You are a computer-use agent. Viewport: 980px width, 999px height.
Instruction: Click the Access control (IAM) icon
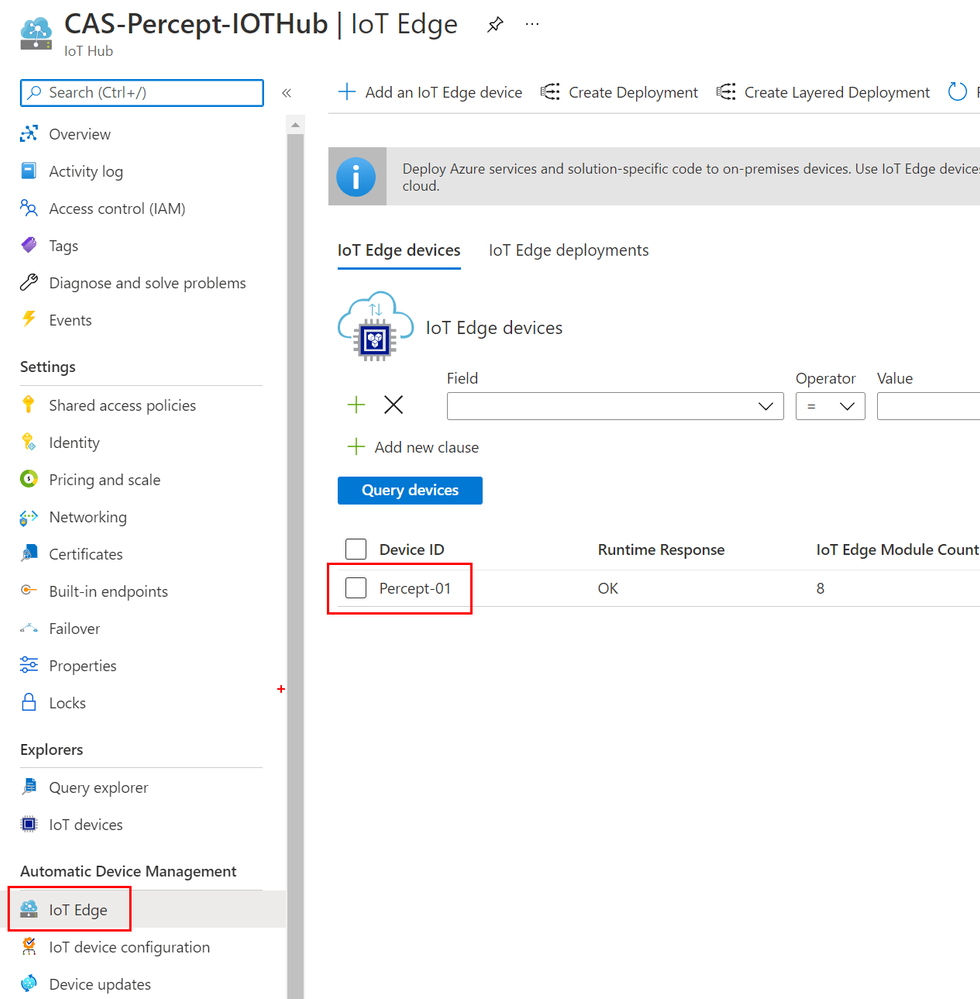point(29,208)
